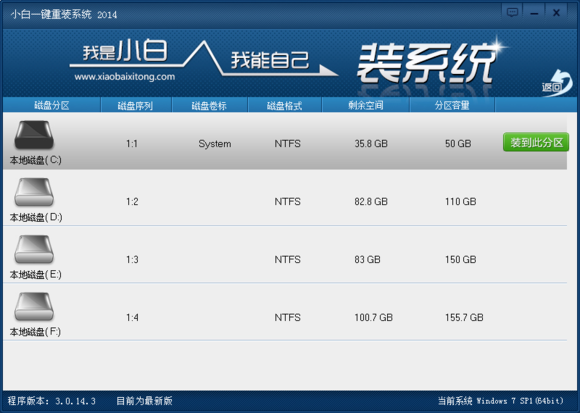Click the System volume label in C: row
This screenshot has width=580, height=413.
[215, 144]
